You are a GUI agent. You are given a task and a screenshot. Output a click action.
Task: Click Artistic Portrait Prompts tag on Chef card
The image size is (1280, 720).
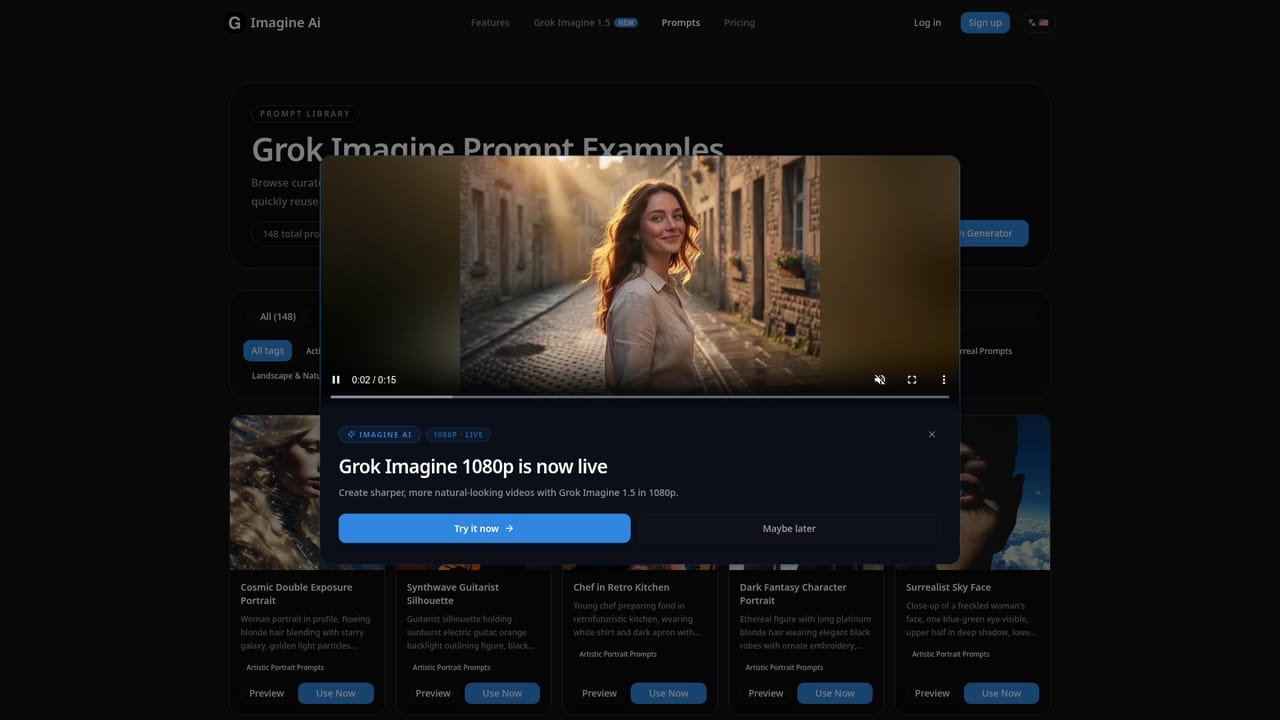click(618, 654)
